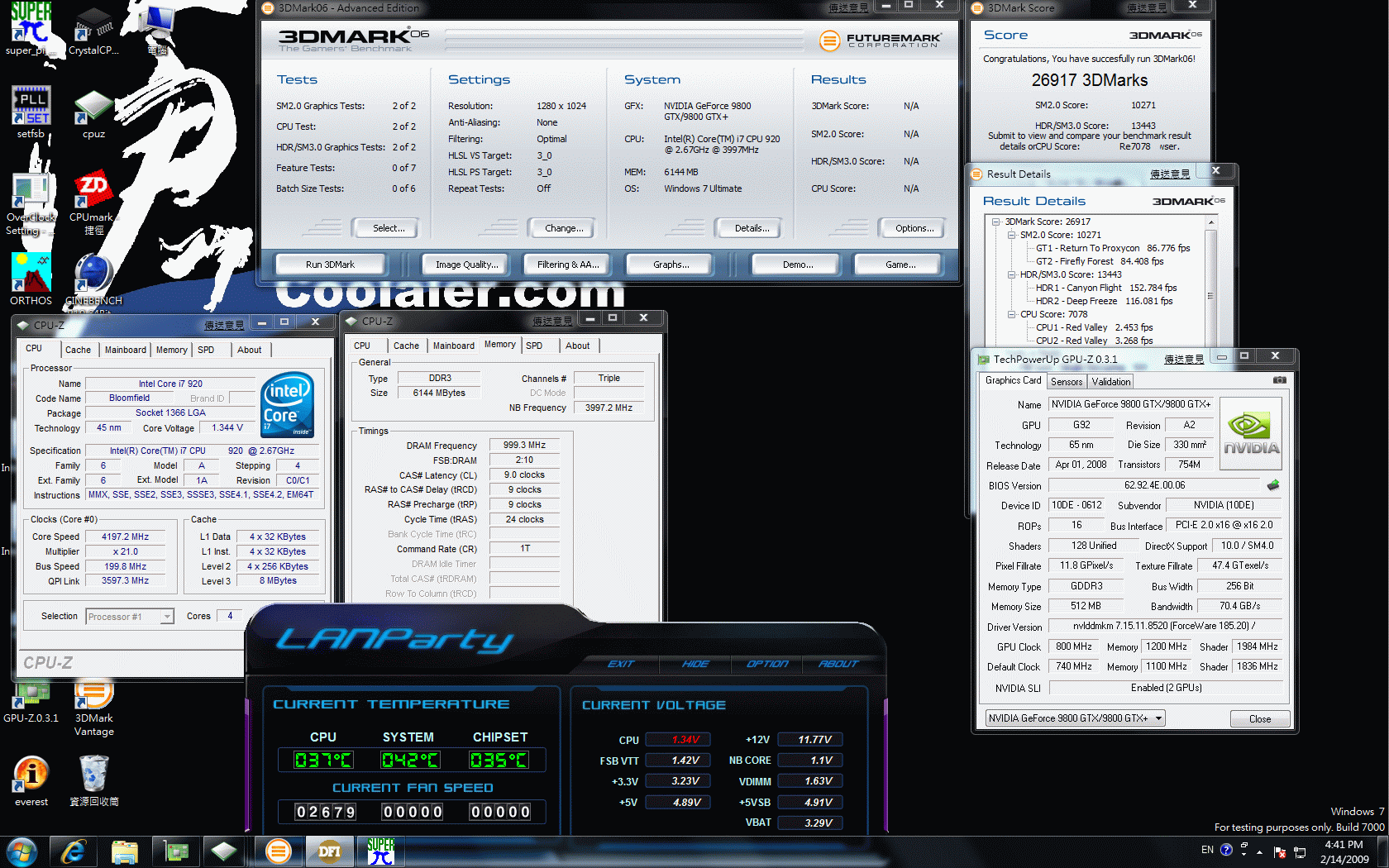Launch Internet Explorer from taskbar

[74, 851]
